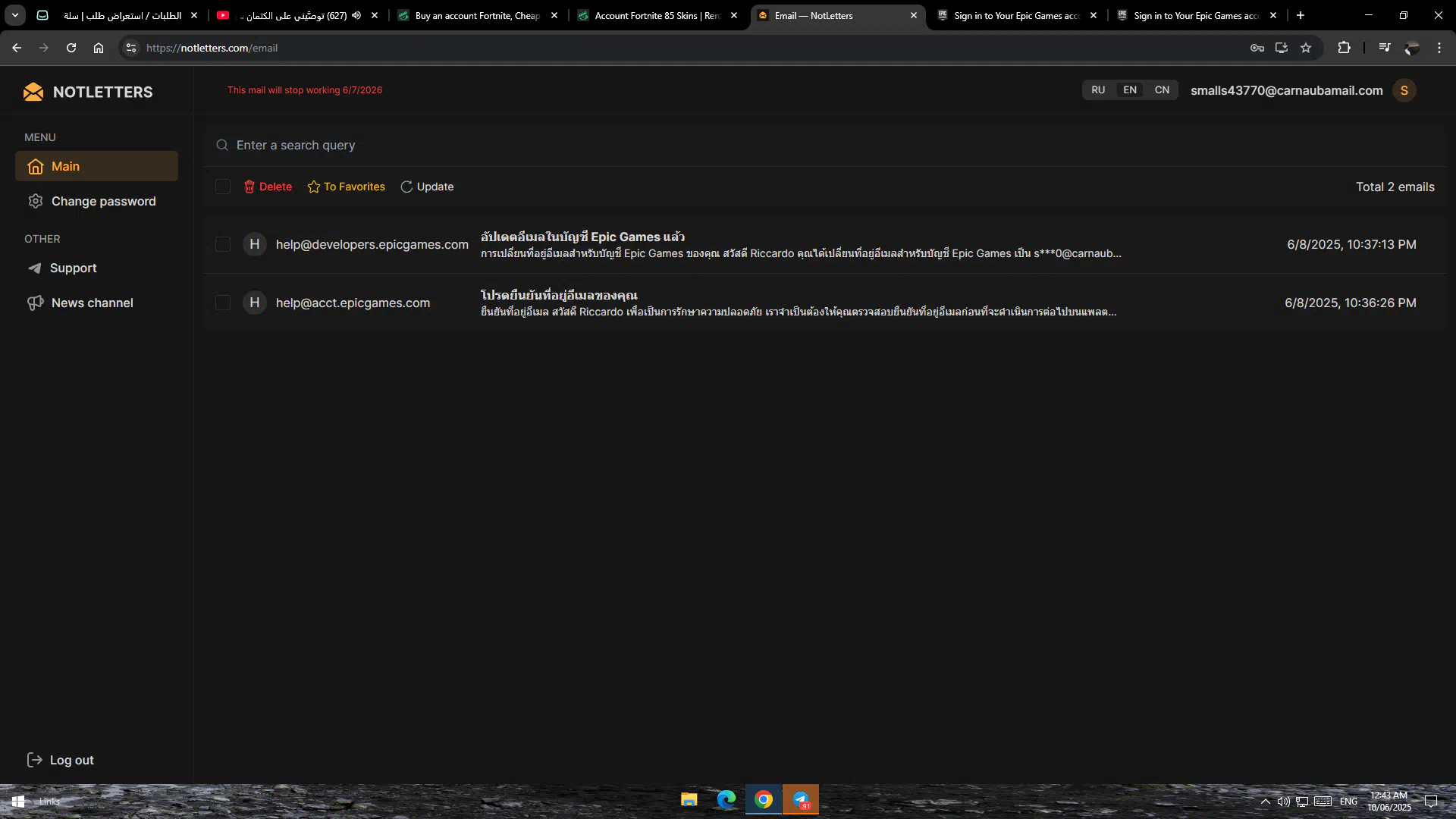Switch language to CN

pyautogui.click(x=1162, y=89)
